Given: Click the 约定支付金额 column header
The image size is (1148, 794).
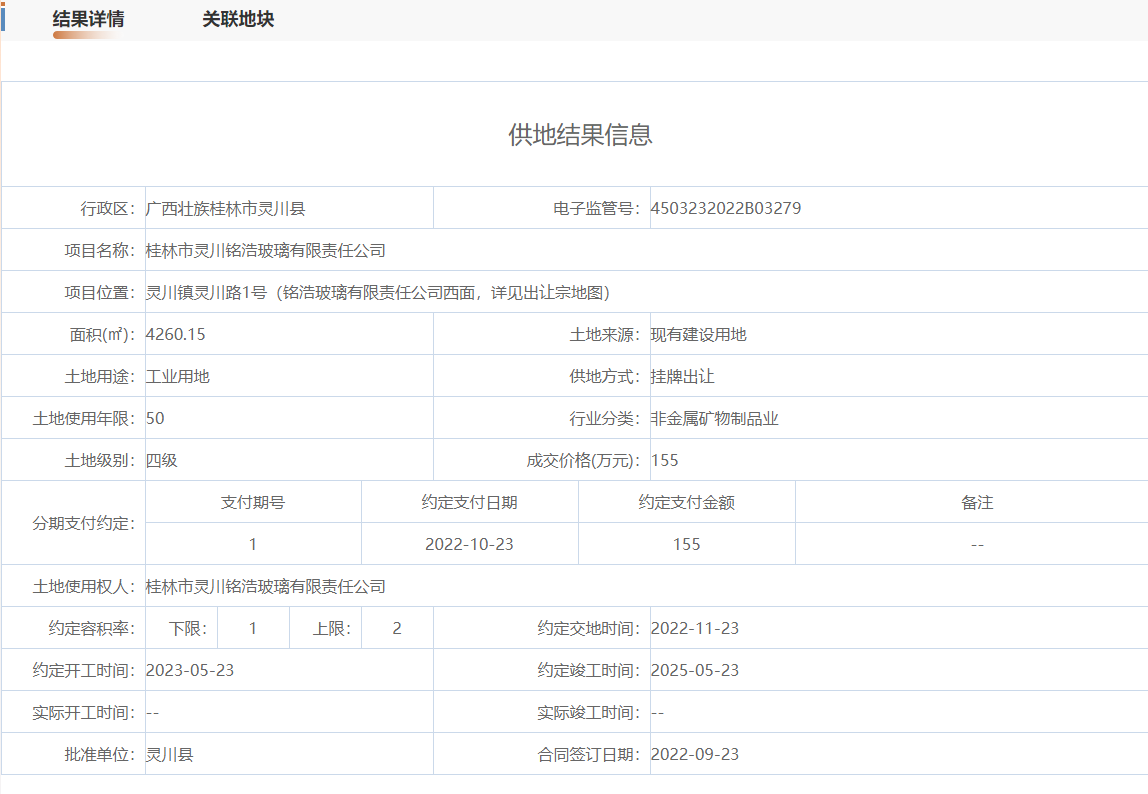Looking at the screenshot, I should pos(686,503).
